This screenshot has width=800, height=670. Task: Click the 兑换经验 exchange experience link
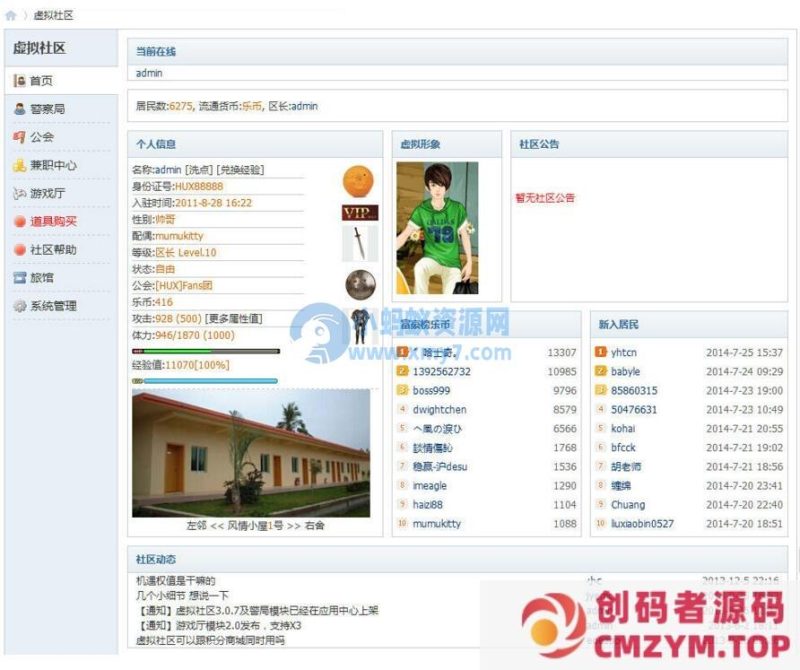(240, 169)
